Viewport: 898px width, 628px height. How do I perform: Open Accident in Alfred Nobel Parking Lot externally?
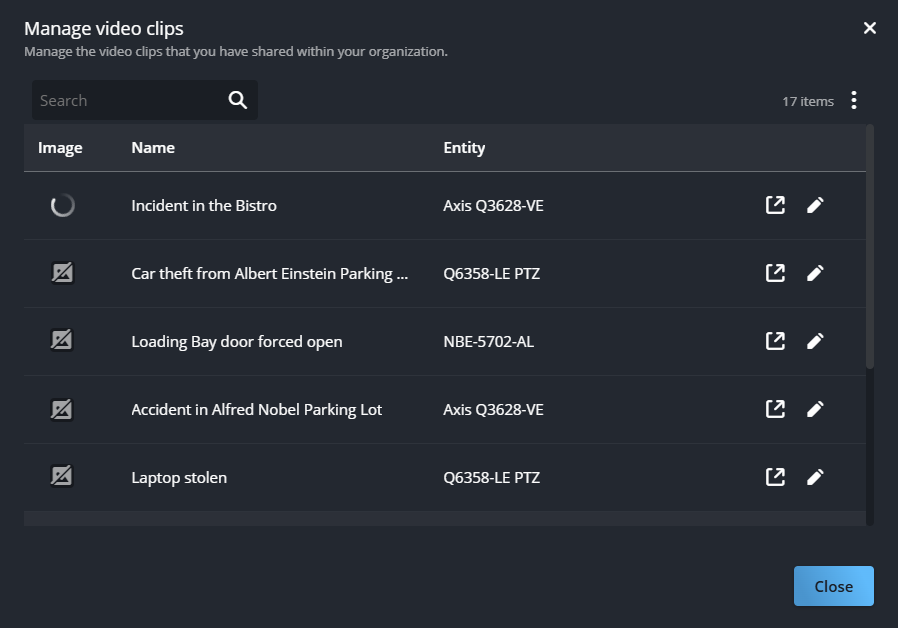tap(775, 409)
